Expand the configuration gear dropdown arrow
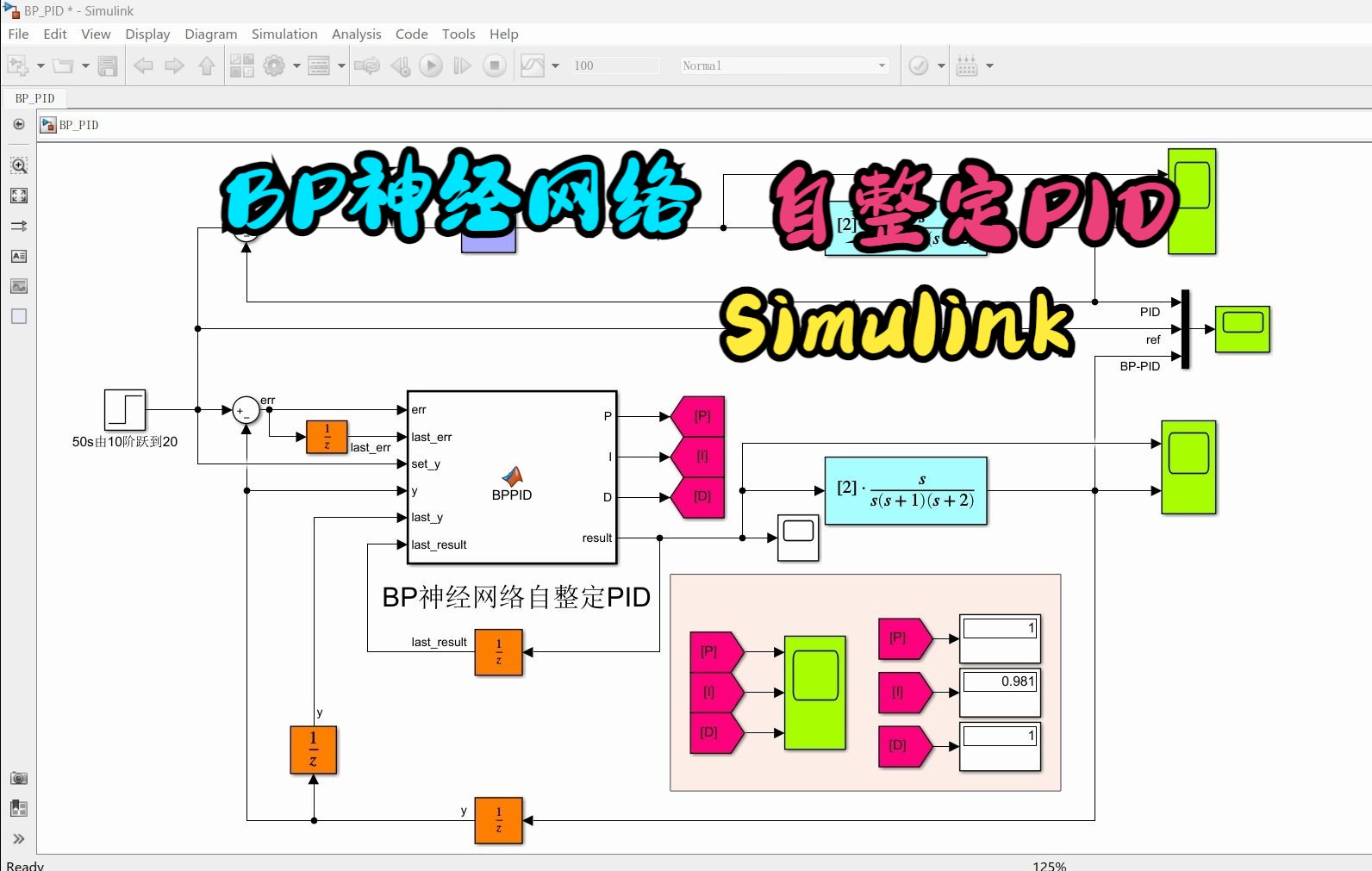1372x871 pixels. click(296, 65)
